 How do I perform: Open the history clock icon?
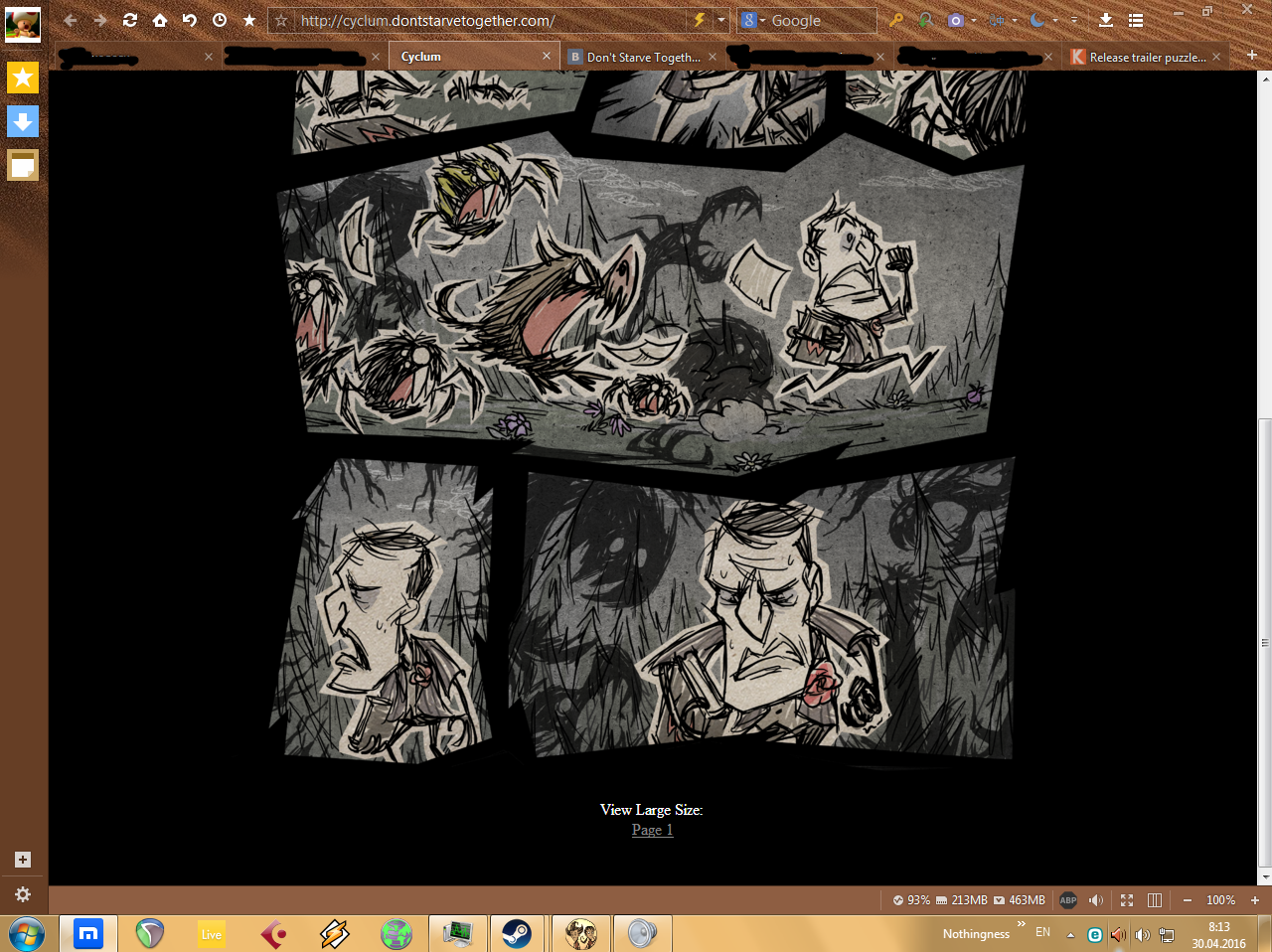(220, 20)
